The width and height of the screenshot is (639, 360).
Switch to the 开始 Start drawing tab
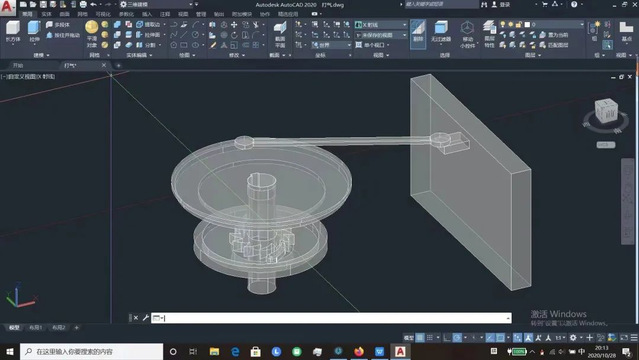click(x=18, y=65)
